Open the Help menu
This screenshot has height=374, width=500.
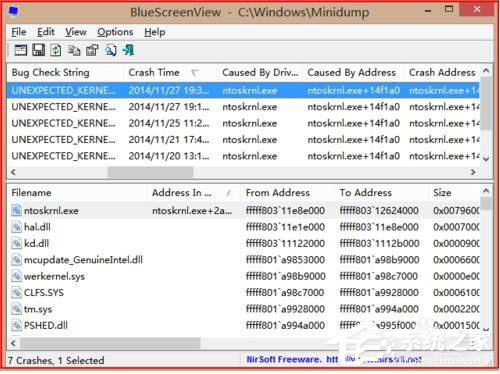[x=155, y=32]
